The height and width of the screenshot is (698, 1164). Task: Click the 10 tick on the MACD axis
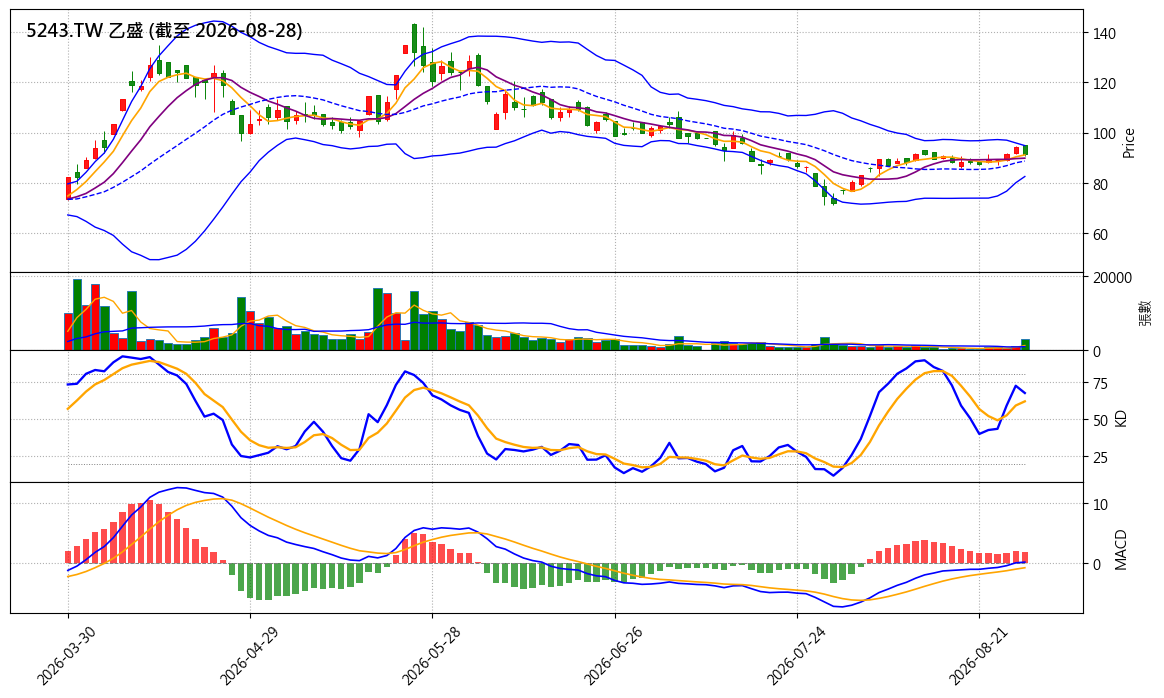click(x=1100, y=505)
